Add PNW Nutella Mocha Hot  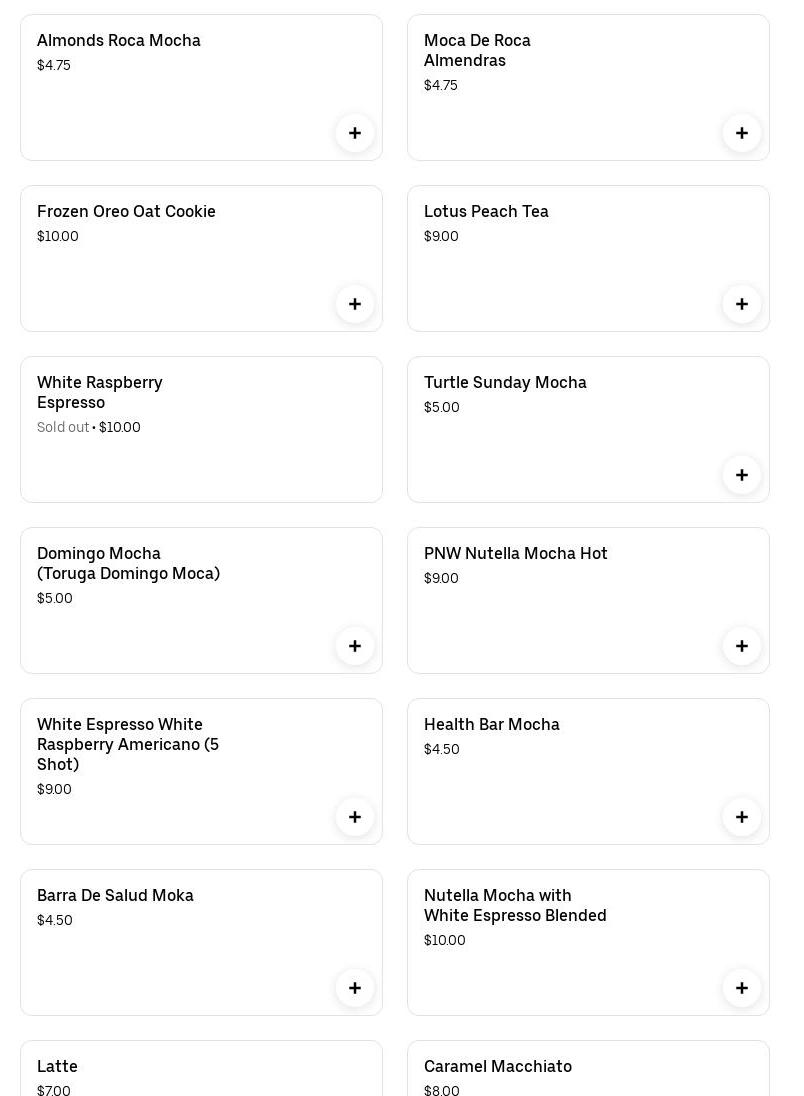click(x=742, y=646)
